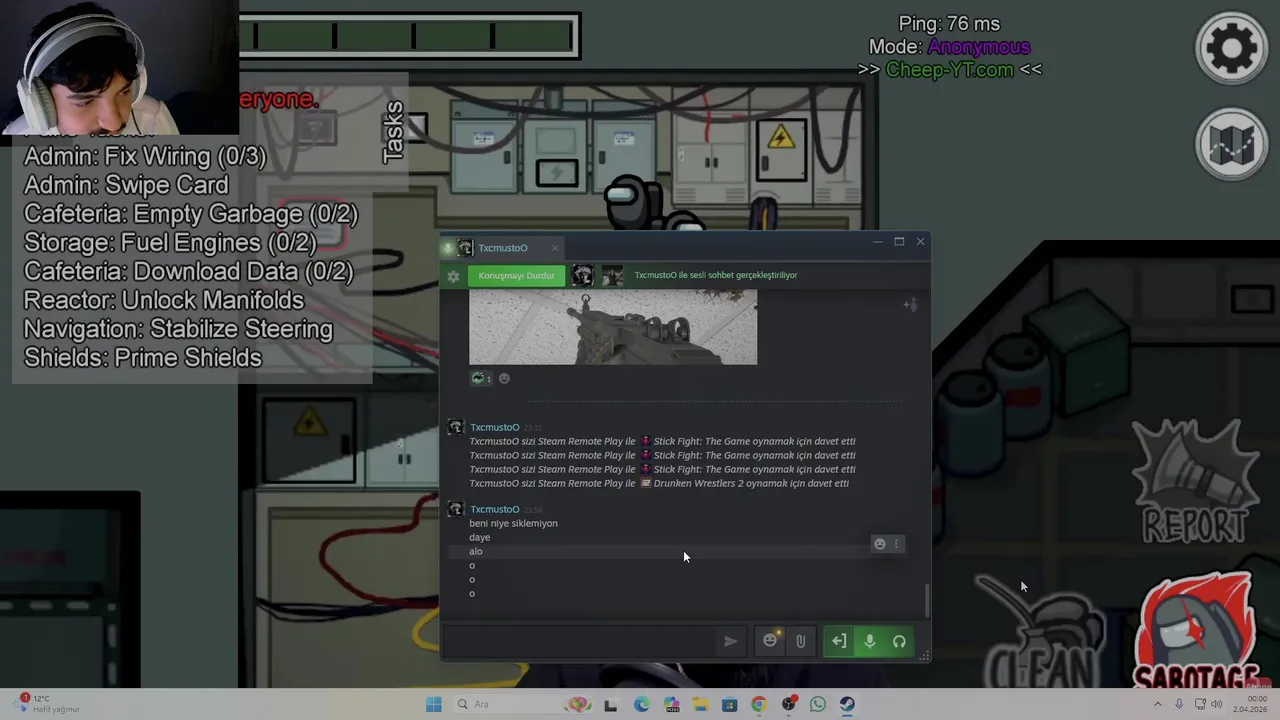Image resolution: width=1280 pixels, height=720 pixels.
Task: Open the Among Us ship map
Action: (1231, 144)
